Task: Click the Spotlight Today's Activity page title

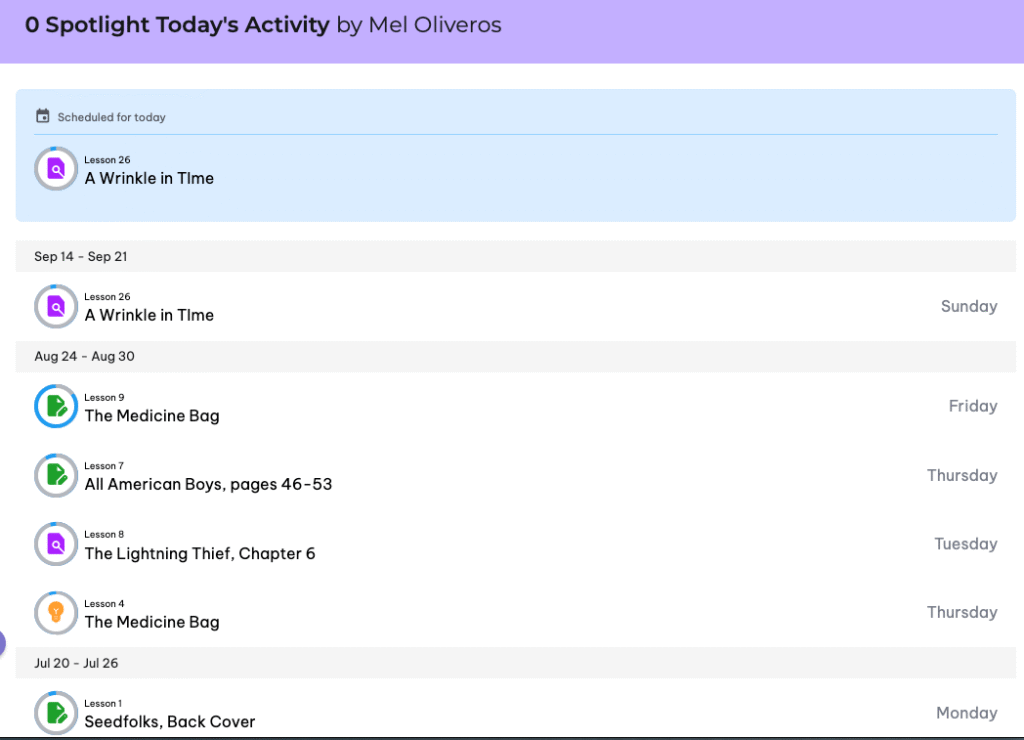Action: click(177, 25)
